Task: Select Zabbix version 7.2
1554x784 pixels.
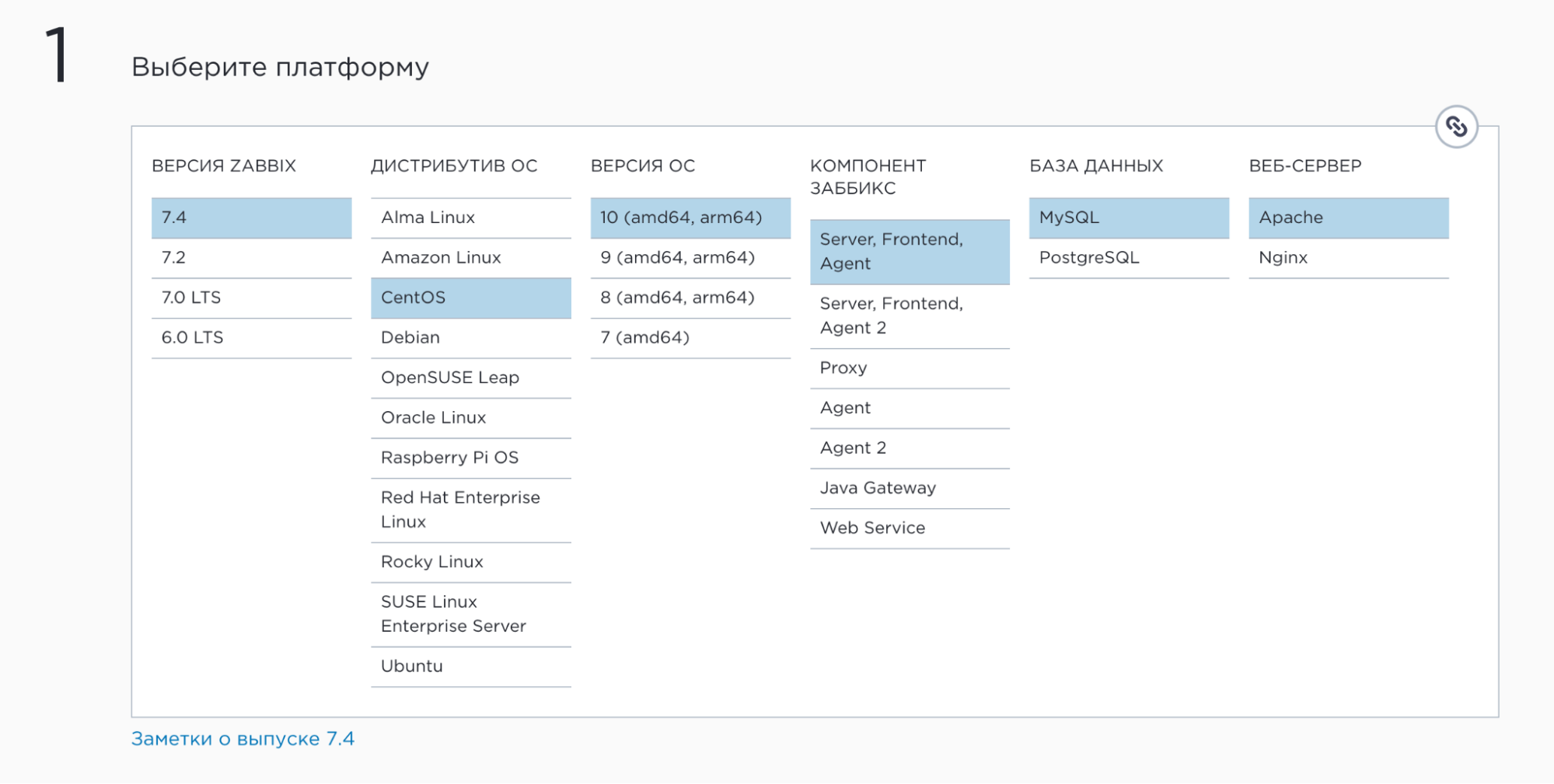Action: [251, 258]
